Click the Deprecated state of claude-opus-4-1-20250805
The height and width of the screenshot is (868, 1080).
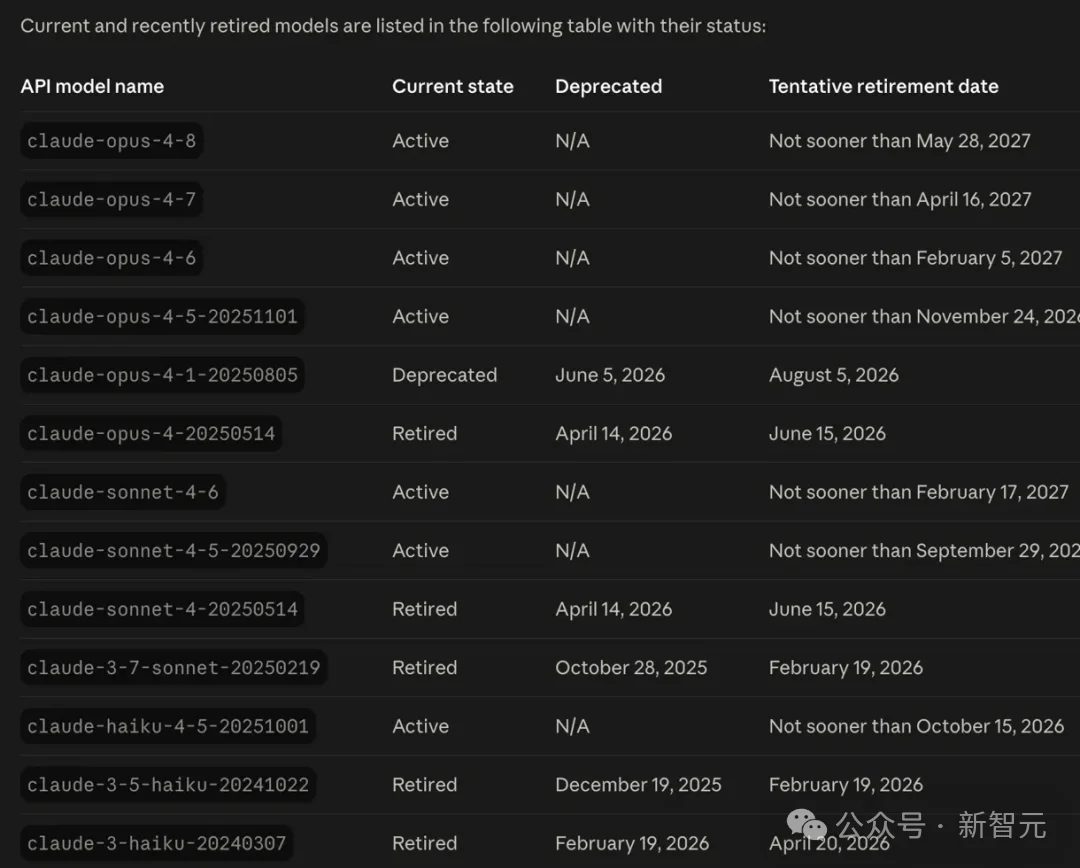[x=444, y=375]
